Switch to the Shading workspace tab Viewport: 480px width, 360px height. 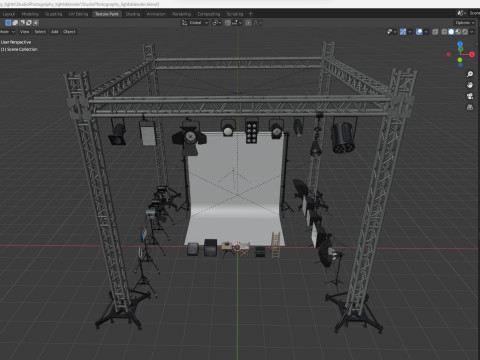pos(133,14)
